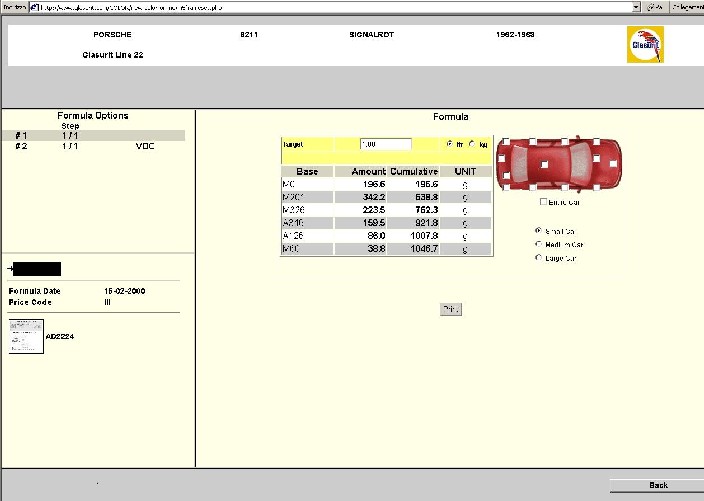The width and height of the screenshot is (704, 501).
Task: Click the AD2224 label
Action: pos(60,336)
